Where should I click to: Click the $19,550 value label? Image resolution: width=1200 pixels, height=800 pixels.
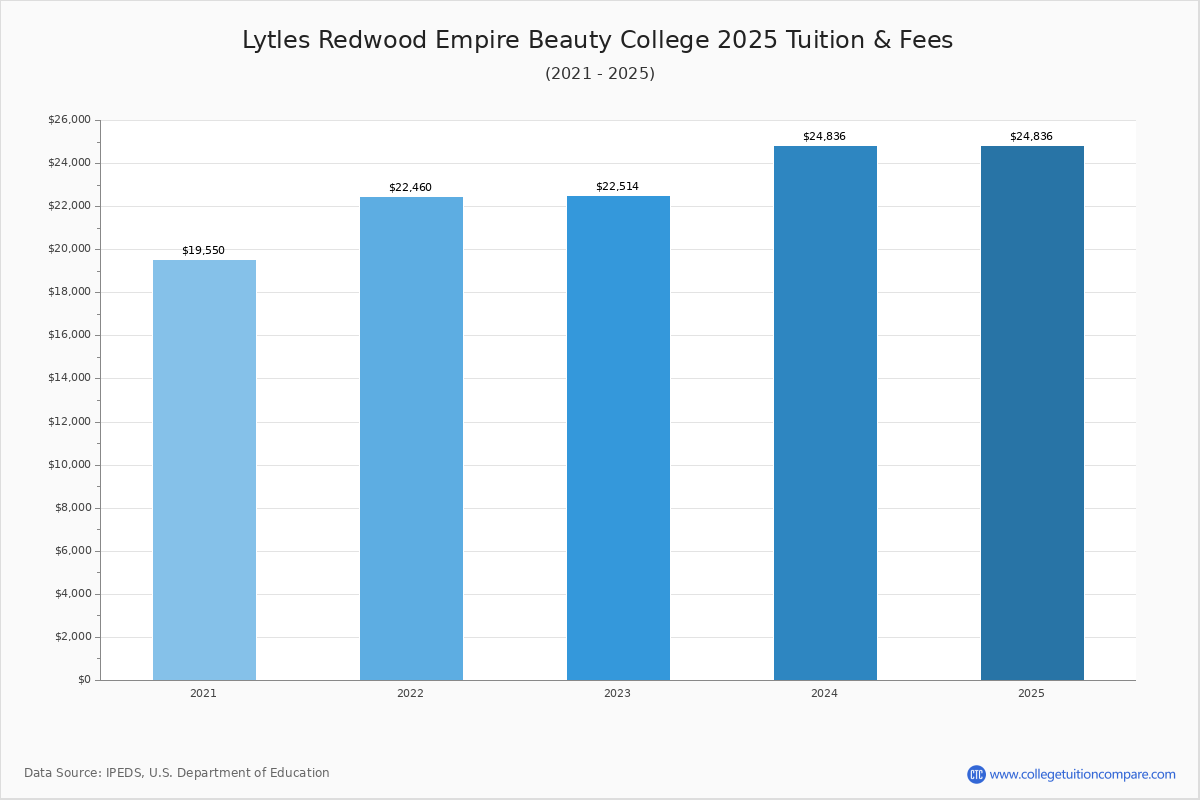pos(203,250)
